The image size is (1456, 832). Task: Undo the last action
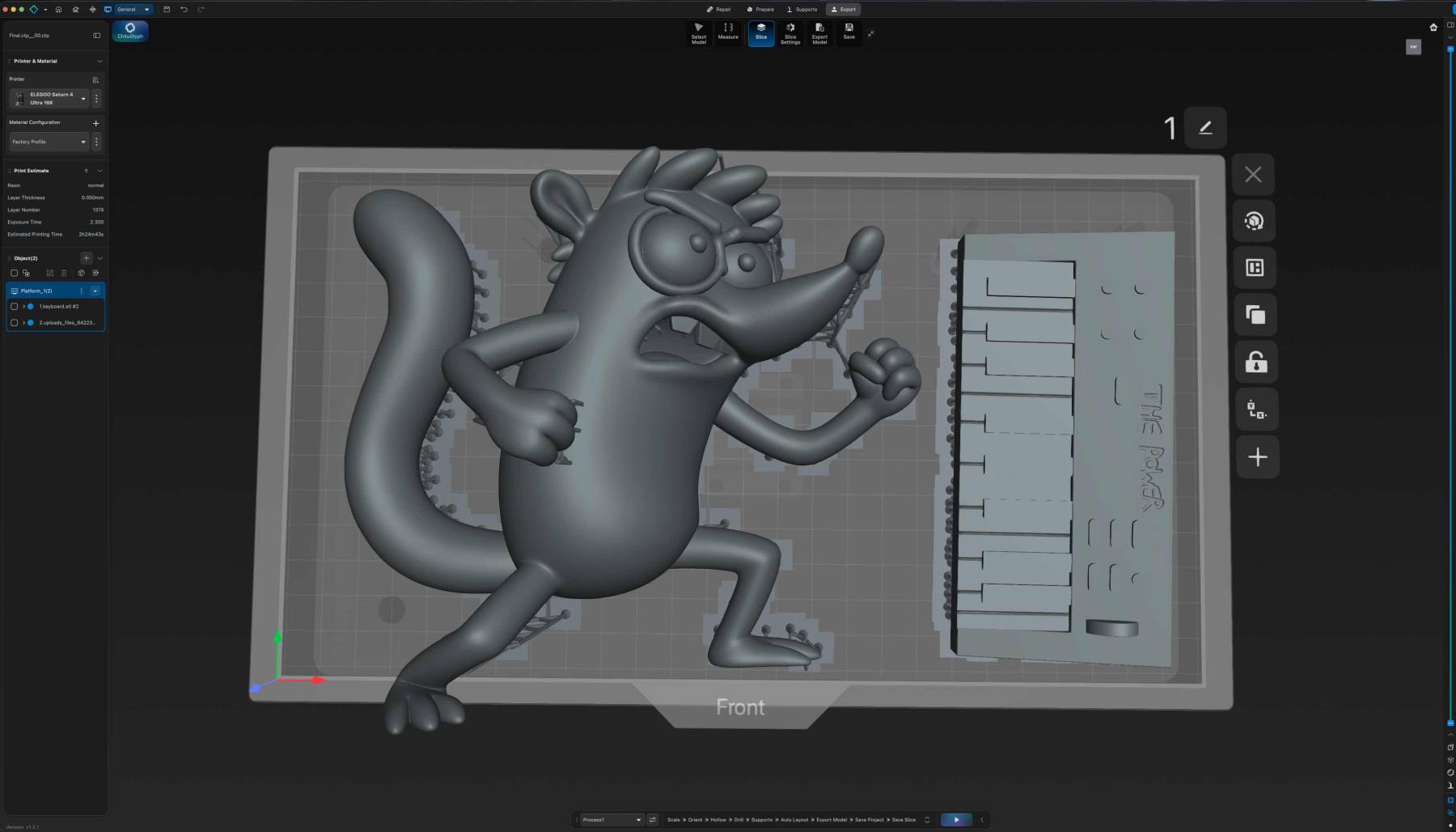click(184, 10)
